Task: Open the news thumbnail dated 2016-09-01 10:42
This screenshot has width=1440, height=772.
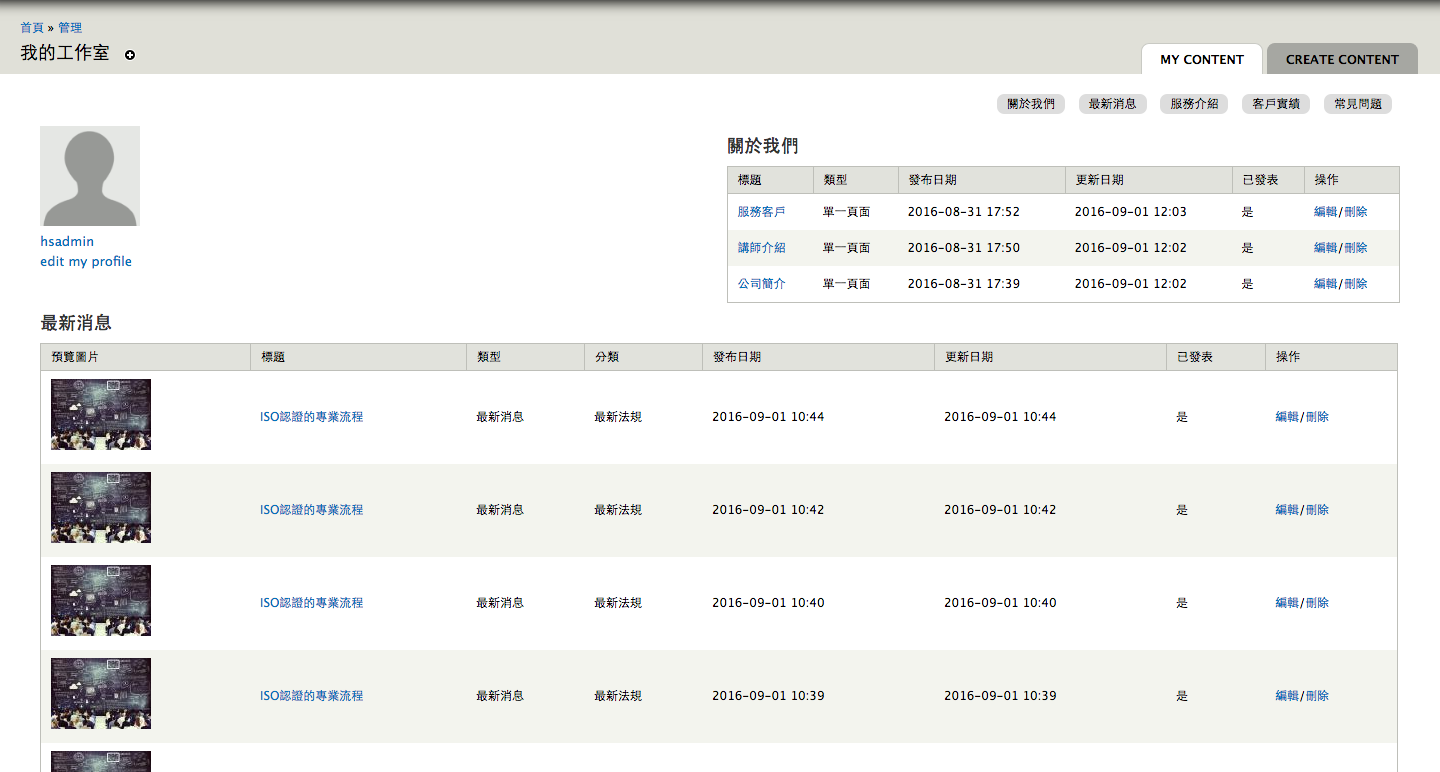Action: pyautogui.click(x=101, y=508)
